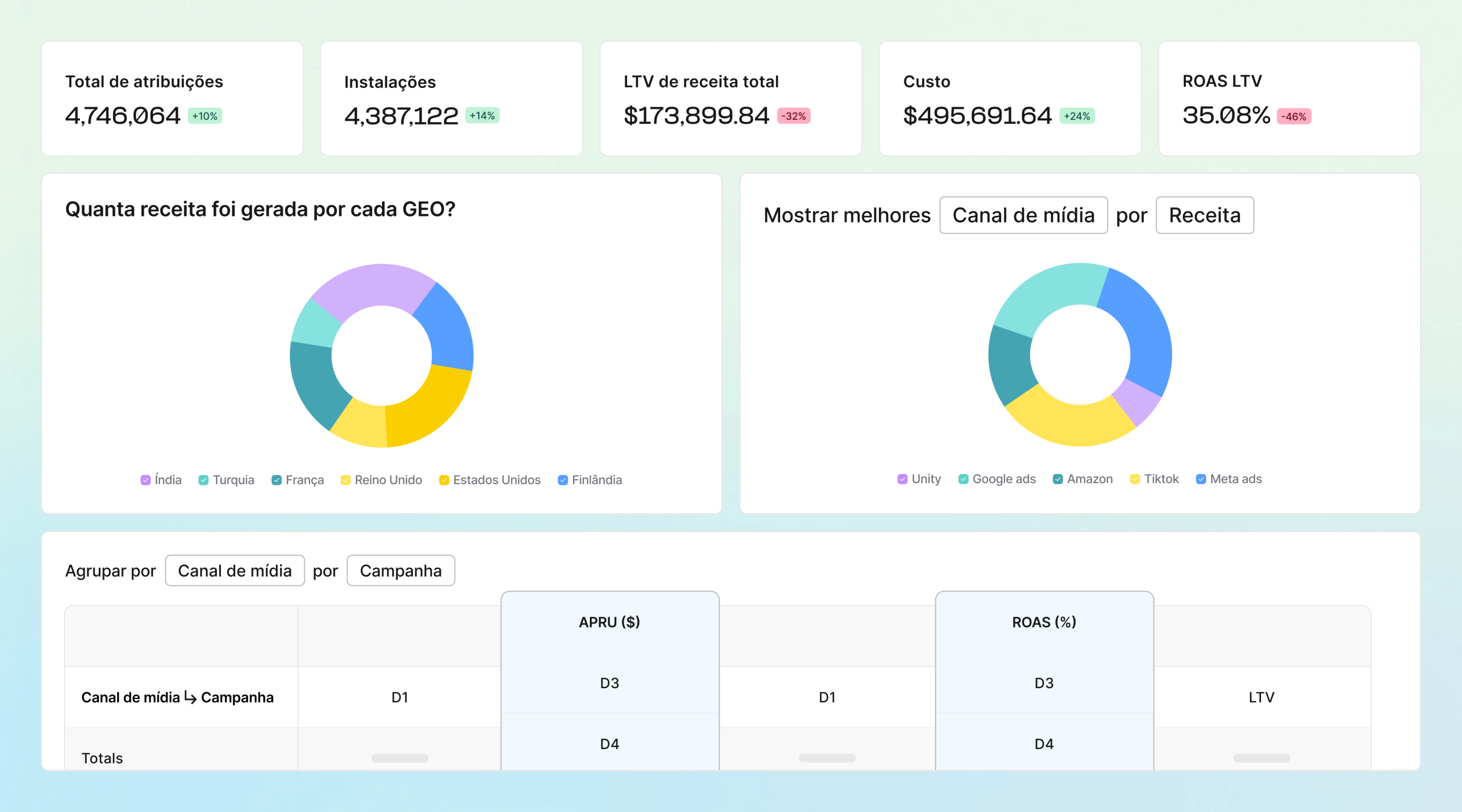Open the Canal de mídia selector in Agrupar por
The image size is (1462, 812).
(x=235, y=570)
